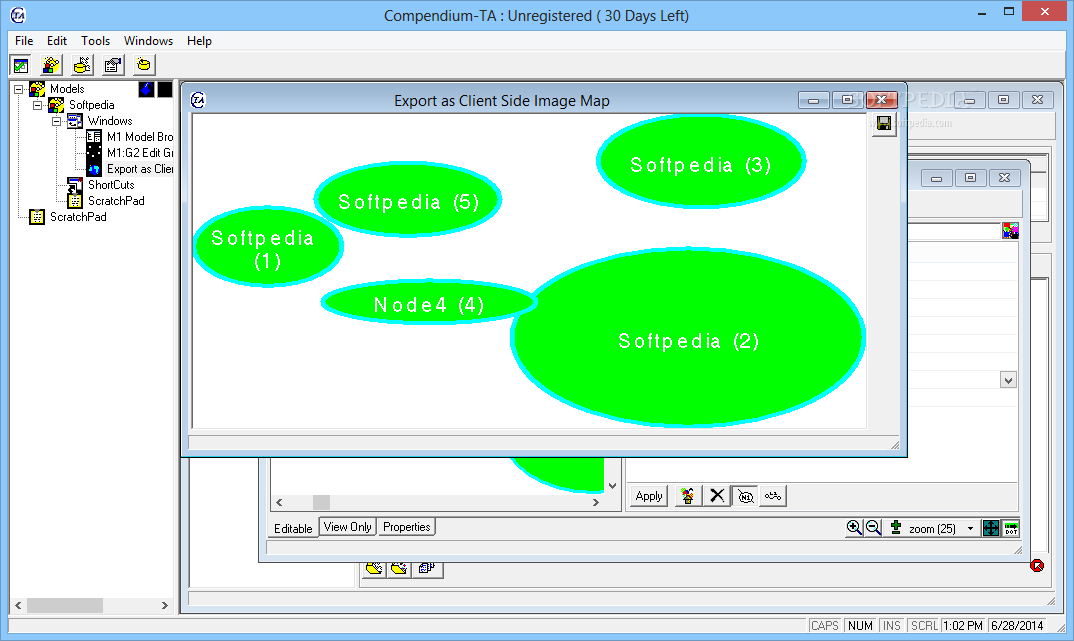Click the checkmark window toolbar icon
1074x641 pixels.
(x=21, y=65)
